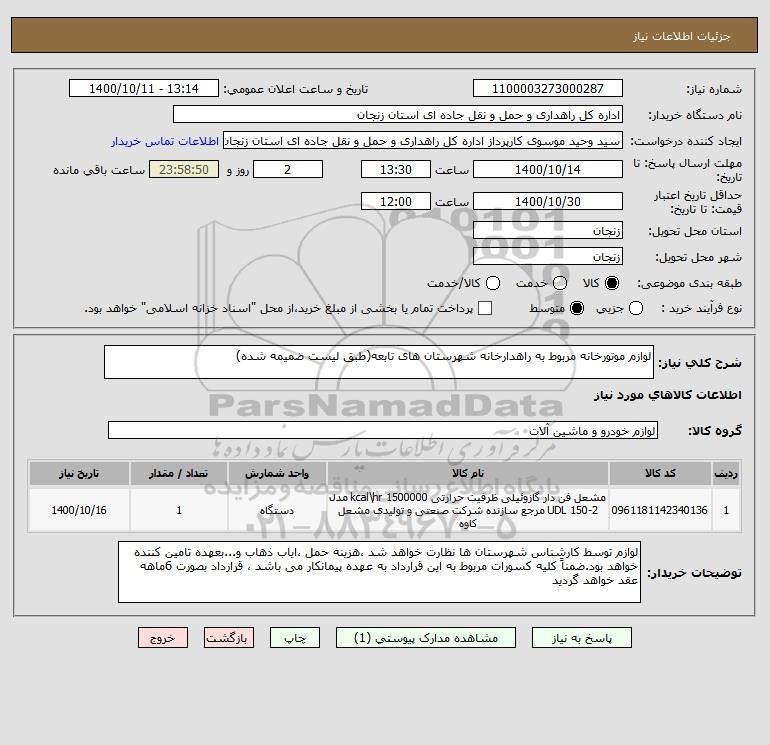Click the product name cell مشعل فن دار

coord(468,510)
